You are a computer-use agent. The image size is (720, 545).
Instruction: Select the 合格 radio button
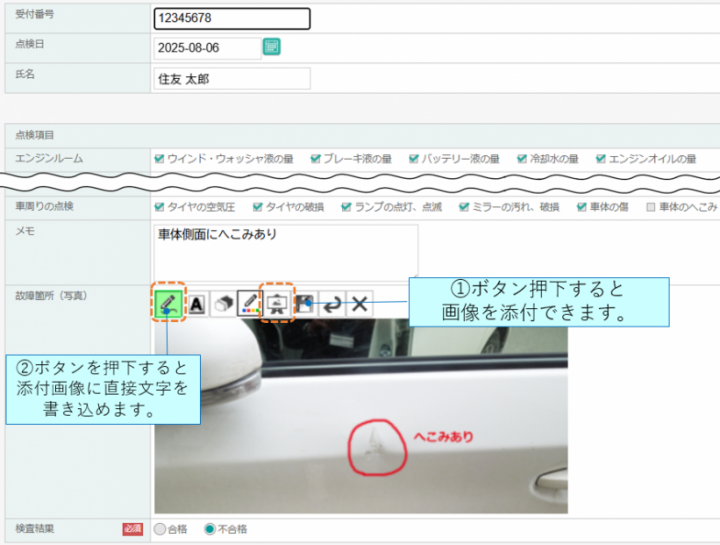pos(160,528)
